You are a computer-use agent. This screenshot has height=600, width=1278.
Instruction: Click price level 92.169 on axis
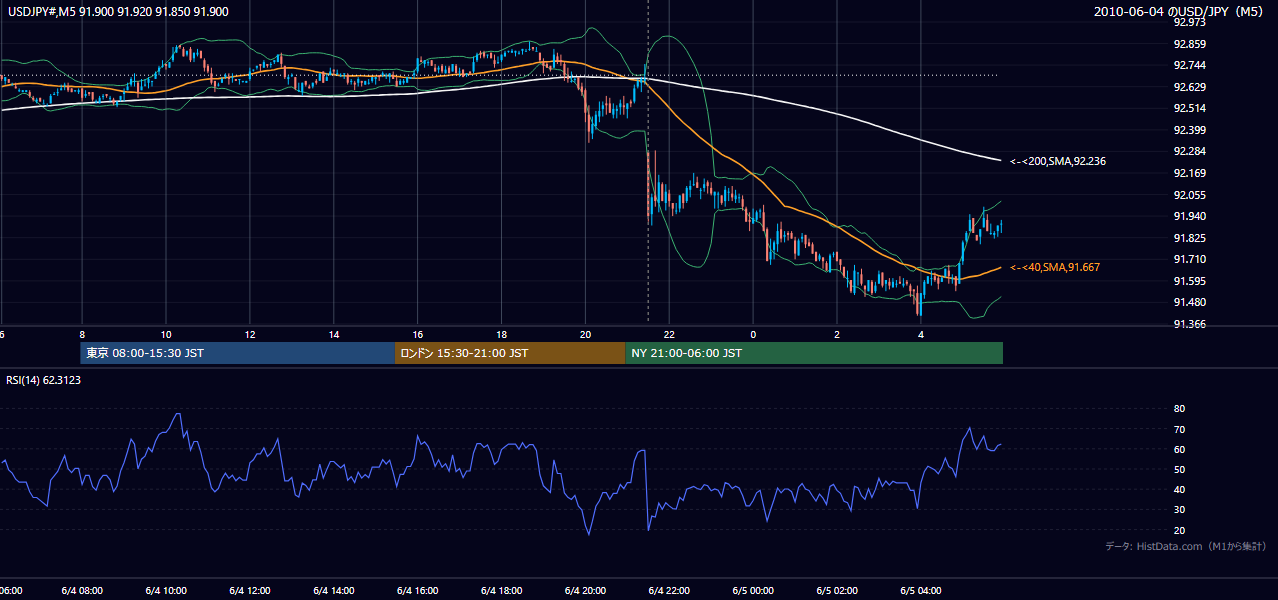(1190, 173)
